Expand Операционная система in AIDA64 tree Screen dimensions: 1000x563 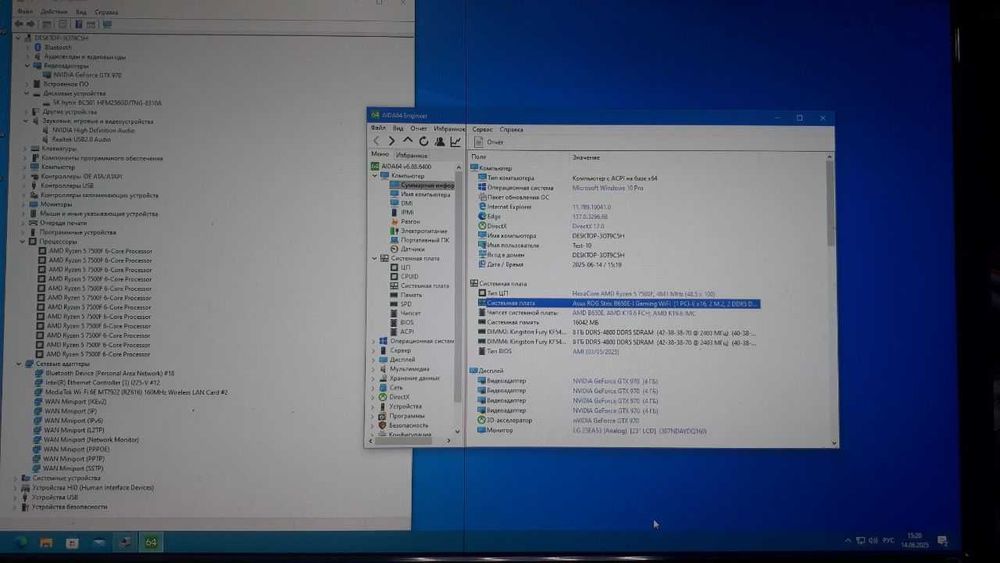(374, 341)
